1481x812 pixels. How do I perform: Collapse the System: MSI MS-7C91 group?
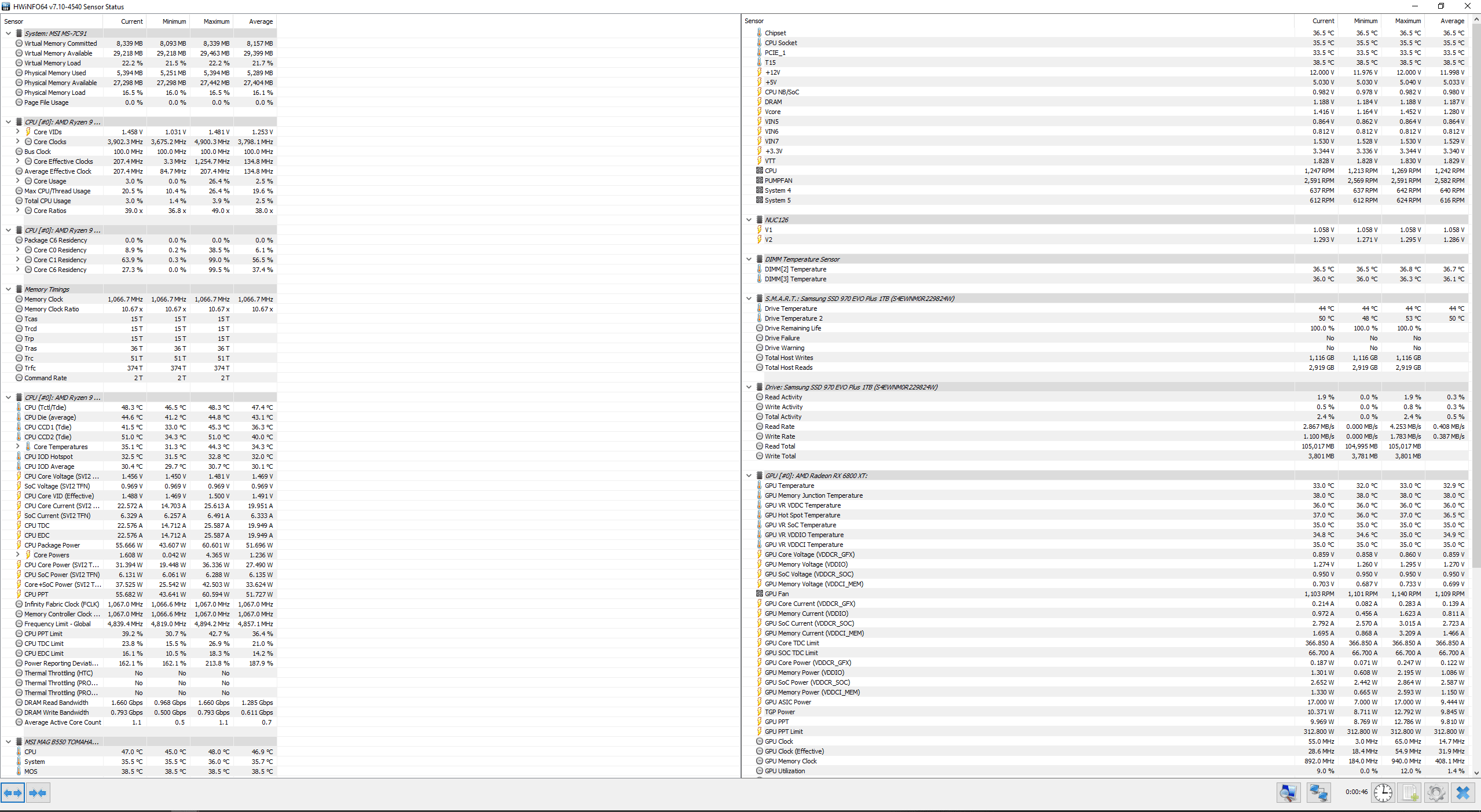8,34
